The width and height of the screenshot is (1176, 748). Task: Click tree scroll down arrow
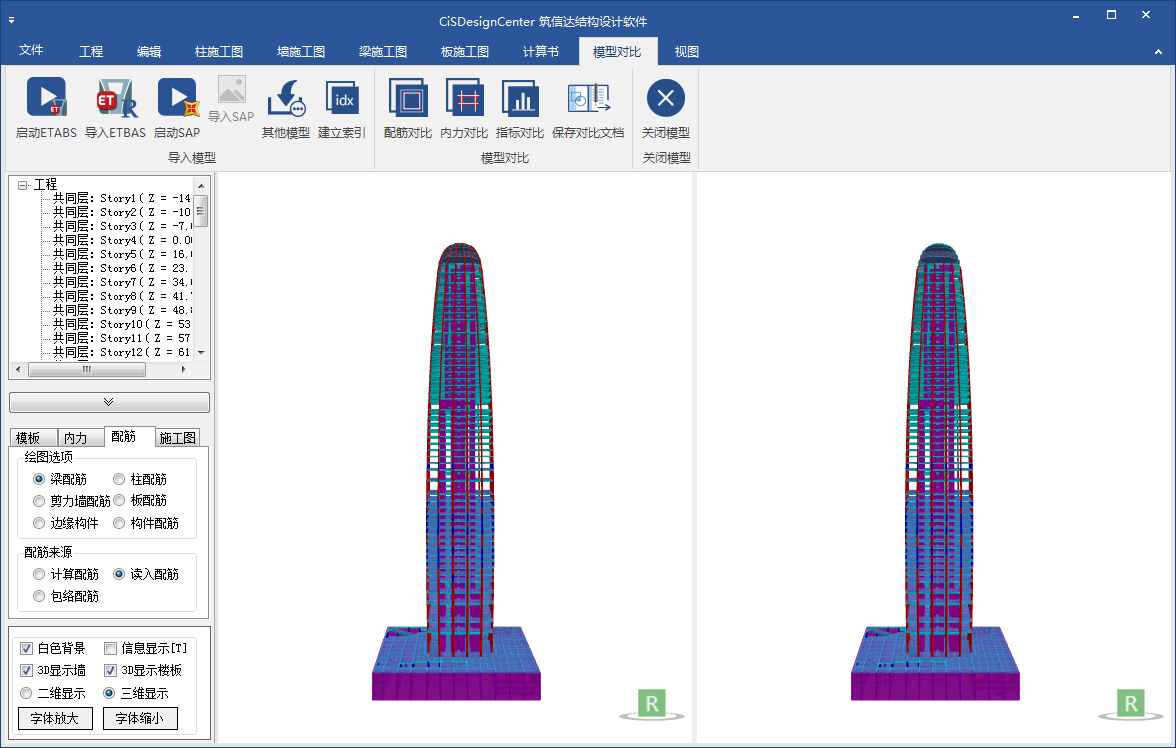pyautogui.click(x=201, y=353)
